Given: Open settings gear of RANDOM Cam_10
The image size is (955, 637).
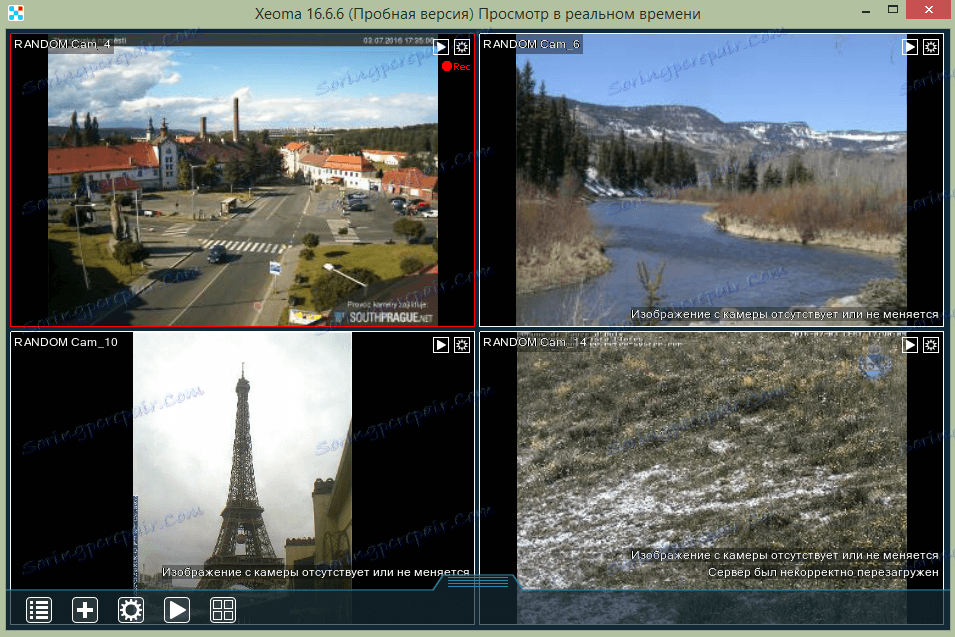Looking at the screenshot, I should click(462, 345).
